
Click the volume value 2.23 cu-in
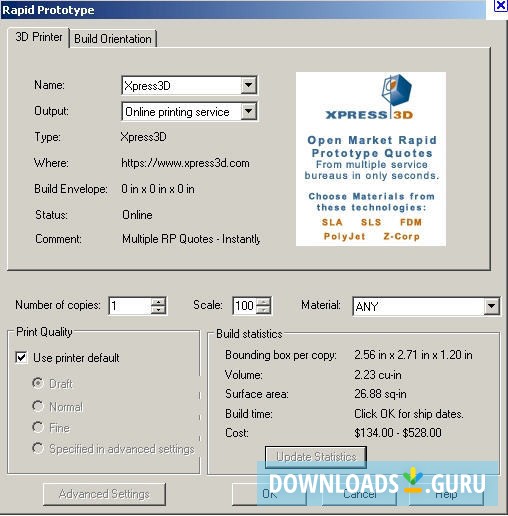click(378, 375)
